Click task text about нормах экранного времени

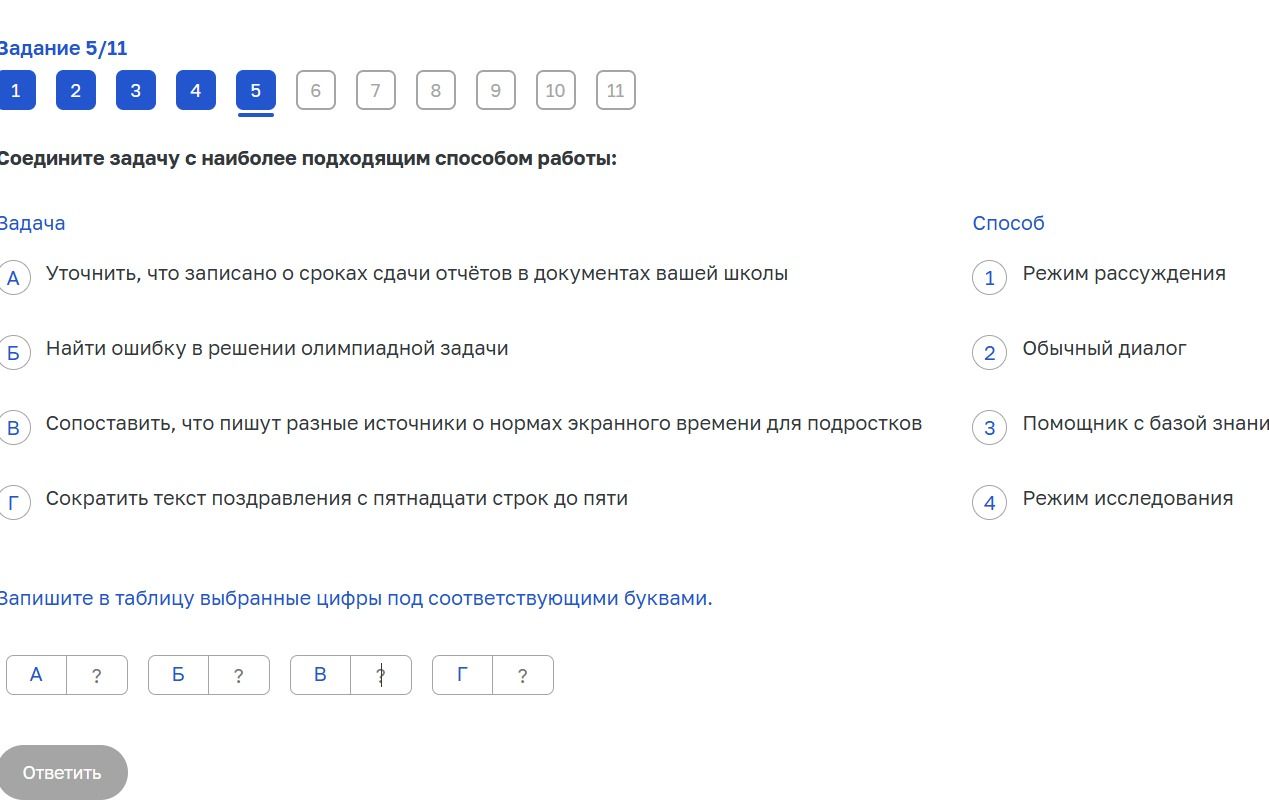484,424
